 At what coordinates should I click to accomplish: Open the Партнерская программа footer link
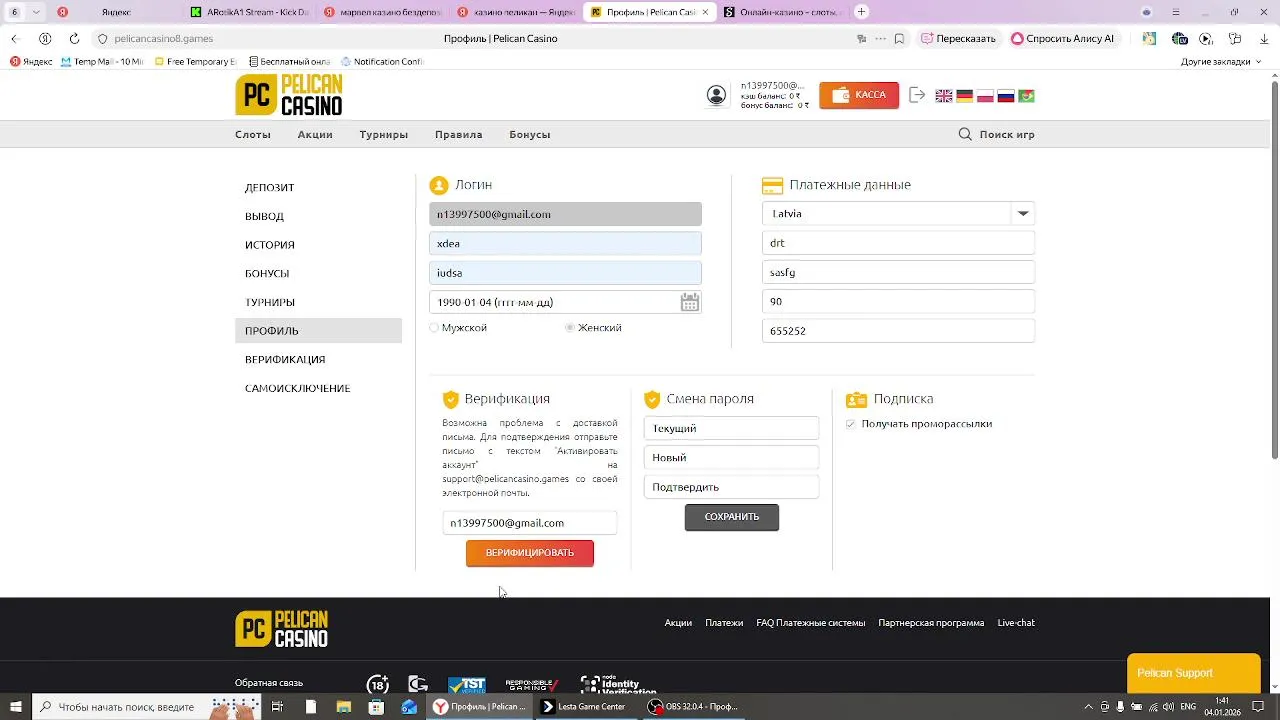click(931, 623)
